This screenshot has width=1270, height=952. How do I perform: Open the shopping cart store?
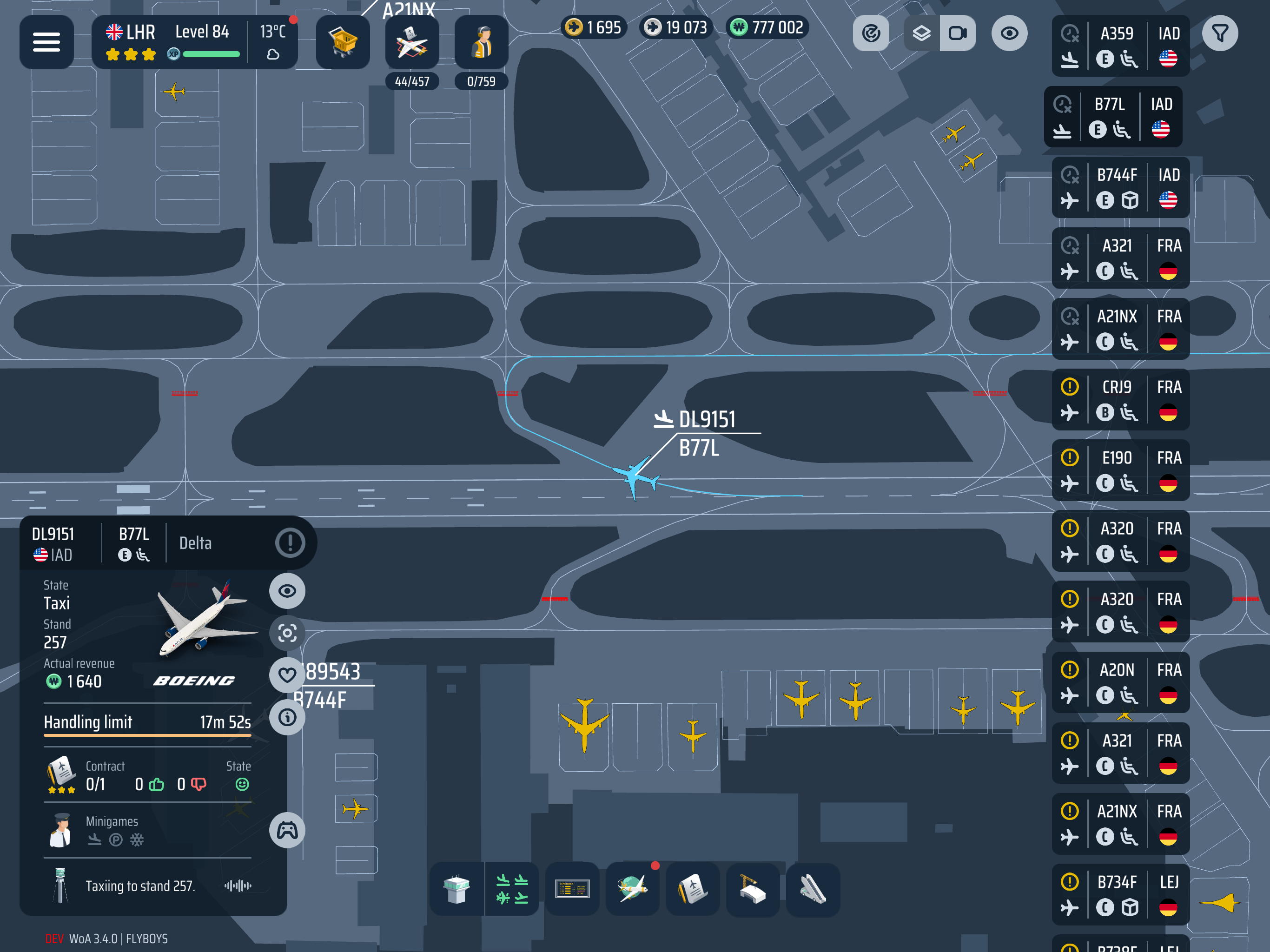coord(343,42)
